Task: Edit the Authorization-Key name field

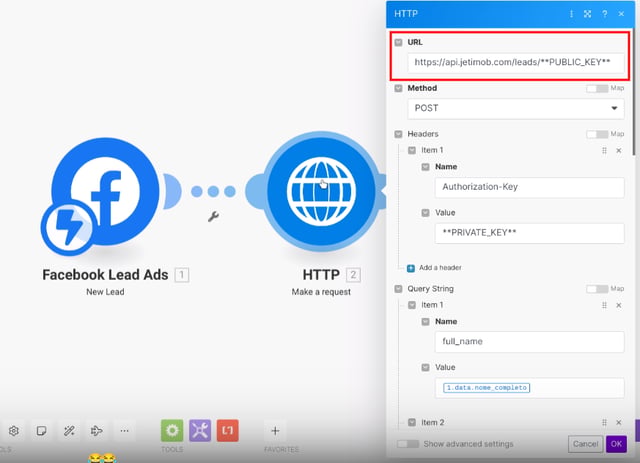Action: pos(529,187)
